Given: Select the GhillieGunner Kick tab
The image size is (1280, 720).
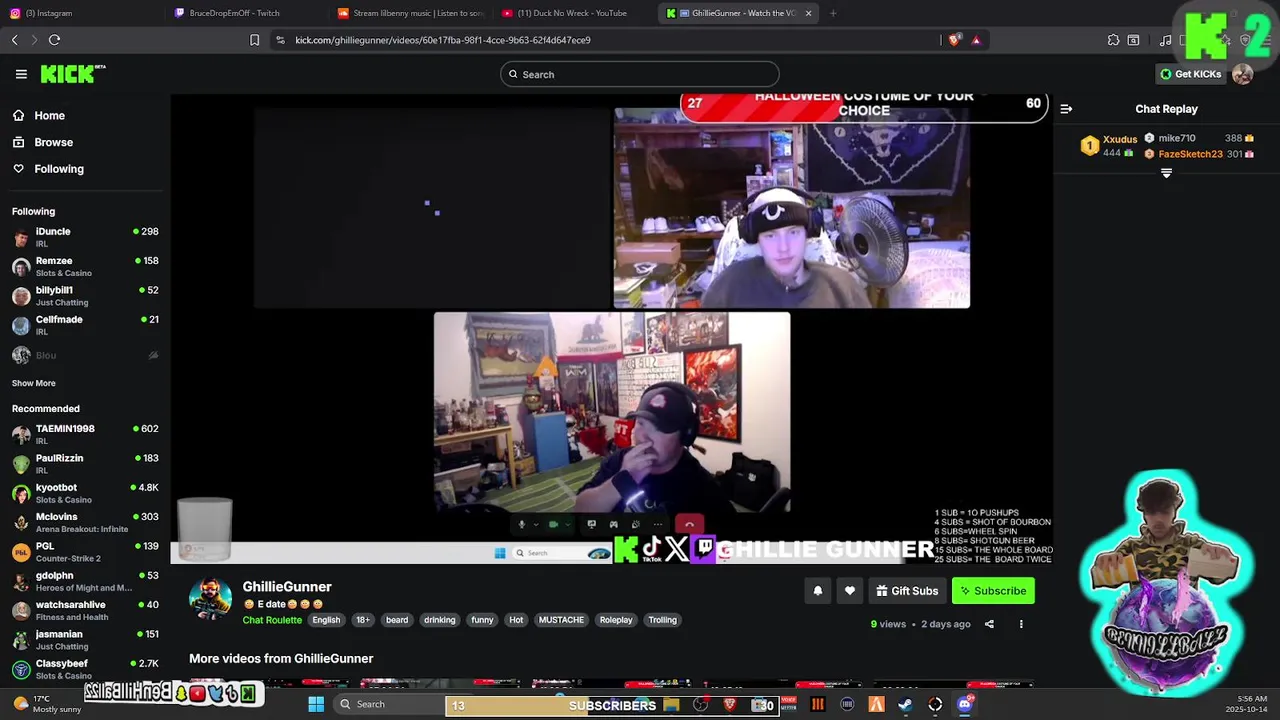Looking at the screenshot, I should tap(738, 13).
